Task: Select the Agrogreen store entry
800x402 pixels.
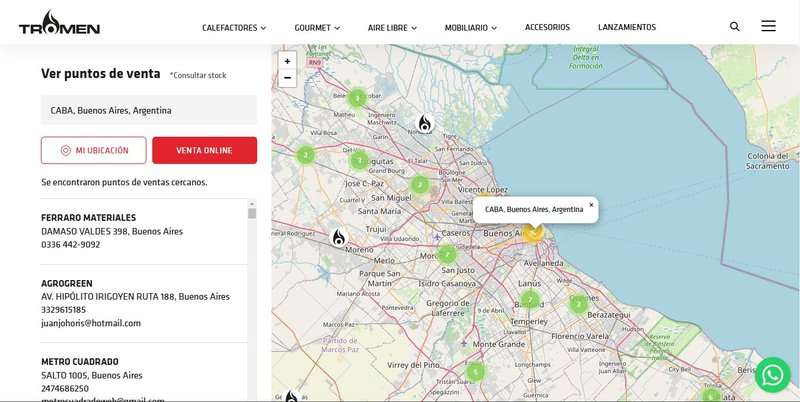Action: click(x=144, y=303)
